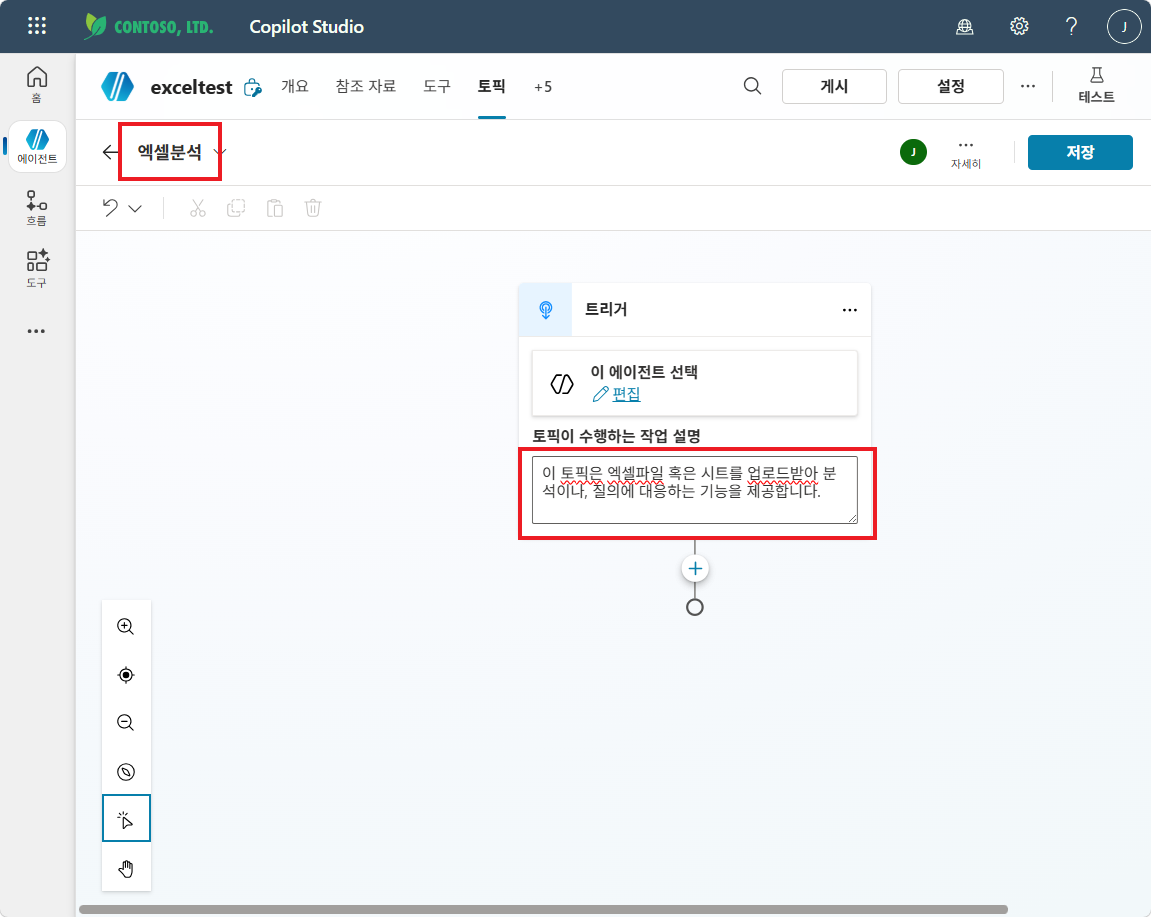Expand the +5 hidden tabs
Screen dimensions: 1151x917
pyautogui.click(x=543, y=87)
